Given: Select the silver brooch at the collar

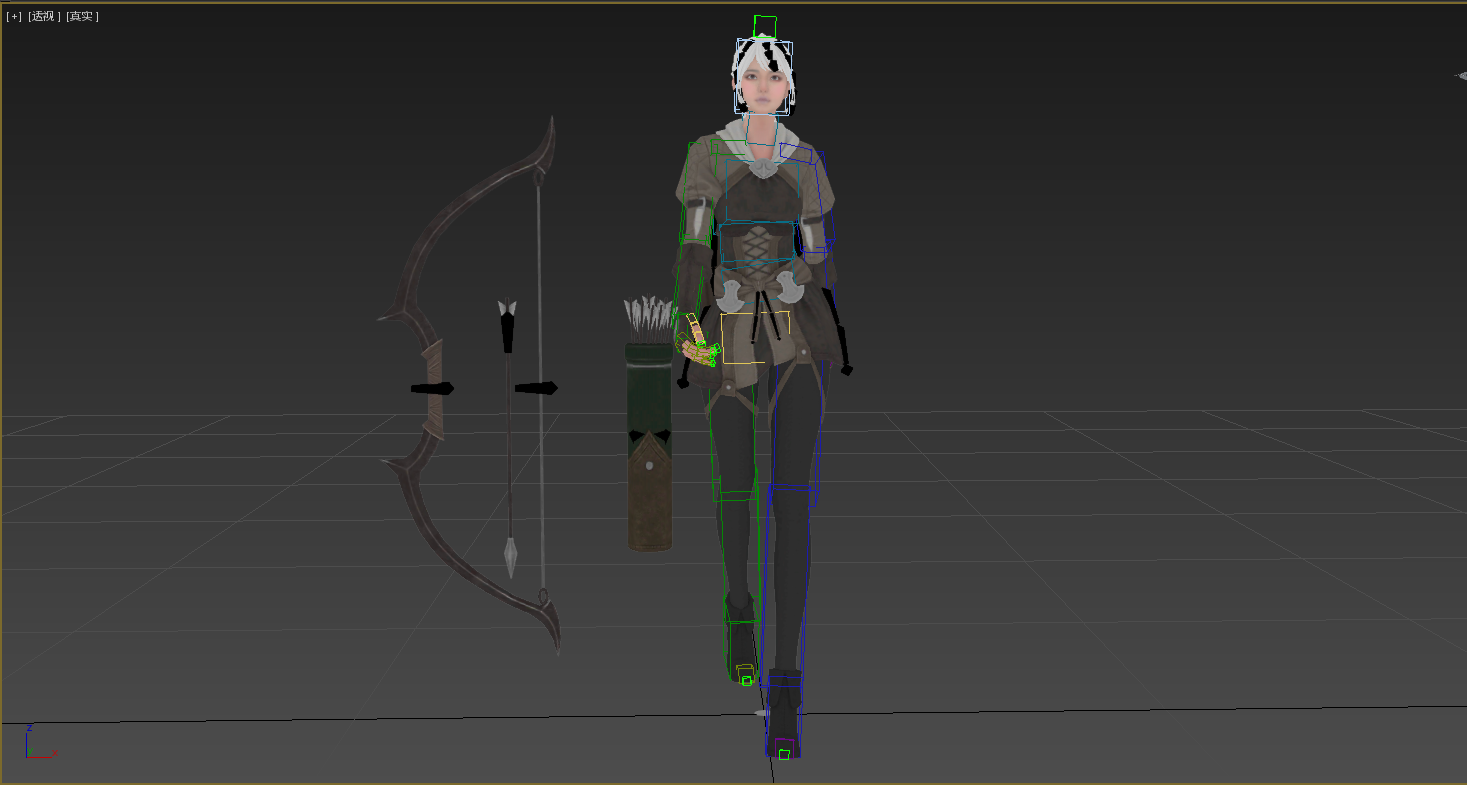Looking at the screenshot, I should [x=765, y=168].
